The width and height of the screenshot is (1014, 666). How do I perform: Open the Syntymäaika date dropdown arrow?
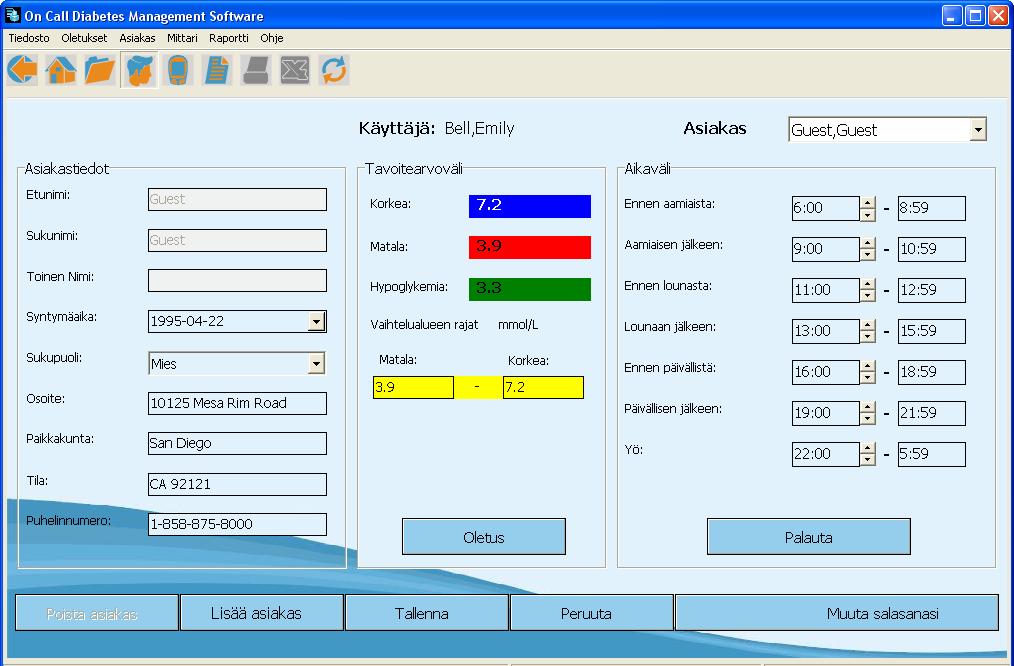pyautogui.click(x=316, y=321)
